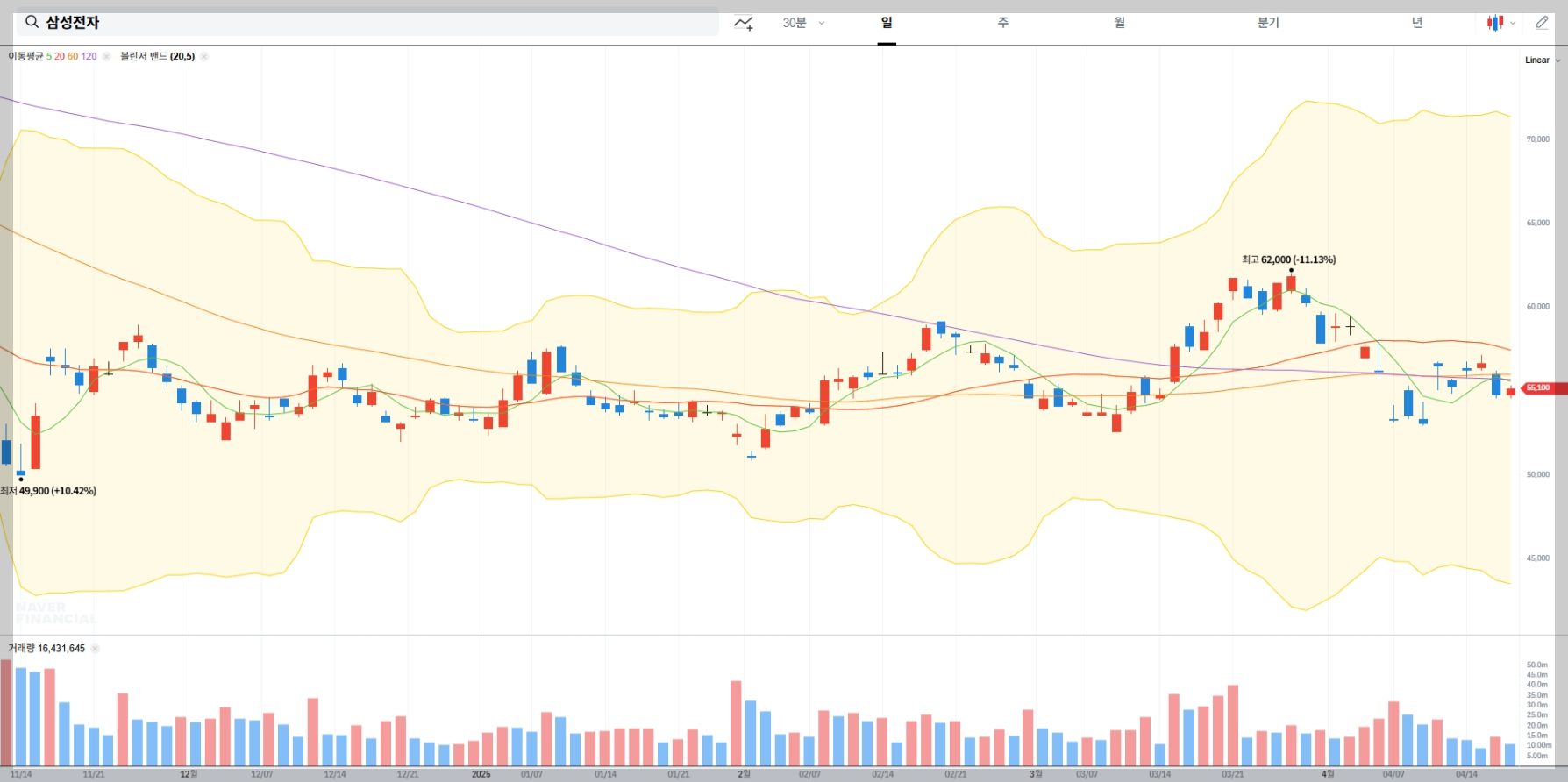The height and width of the screenshot is (782, 1568).
Task: Switch to the 분기 quarterly tab
Action: coord(1268,23)
